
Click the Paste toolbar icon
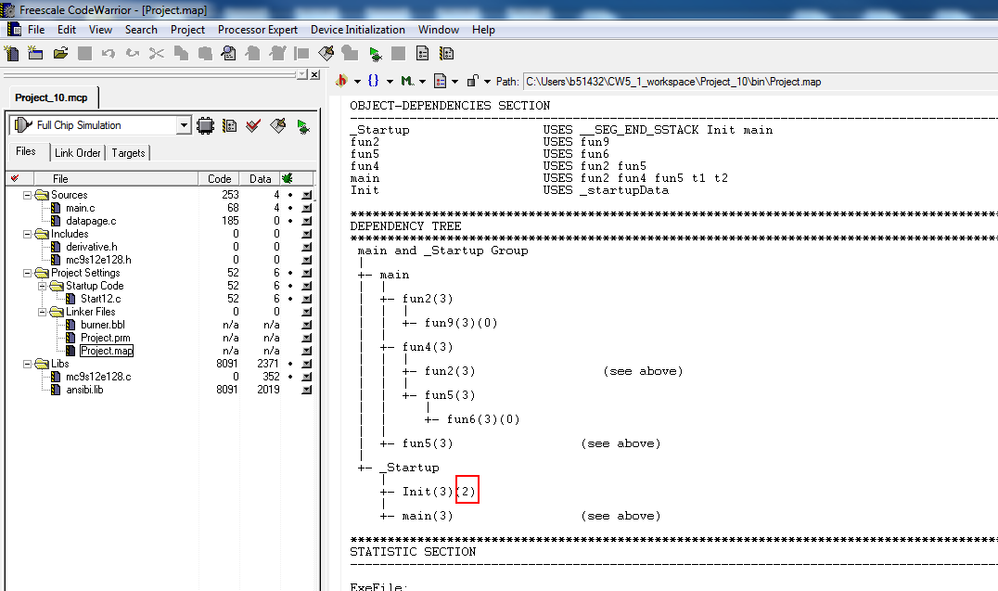pyautogui.click(x=205, y=53)
